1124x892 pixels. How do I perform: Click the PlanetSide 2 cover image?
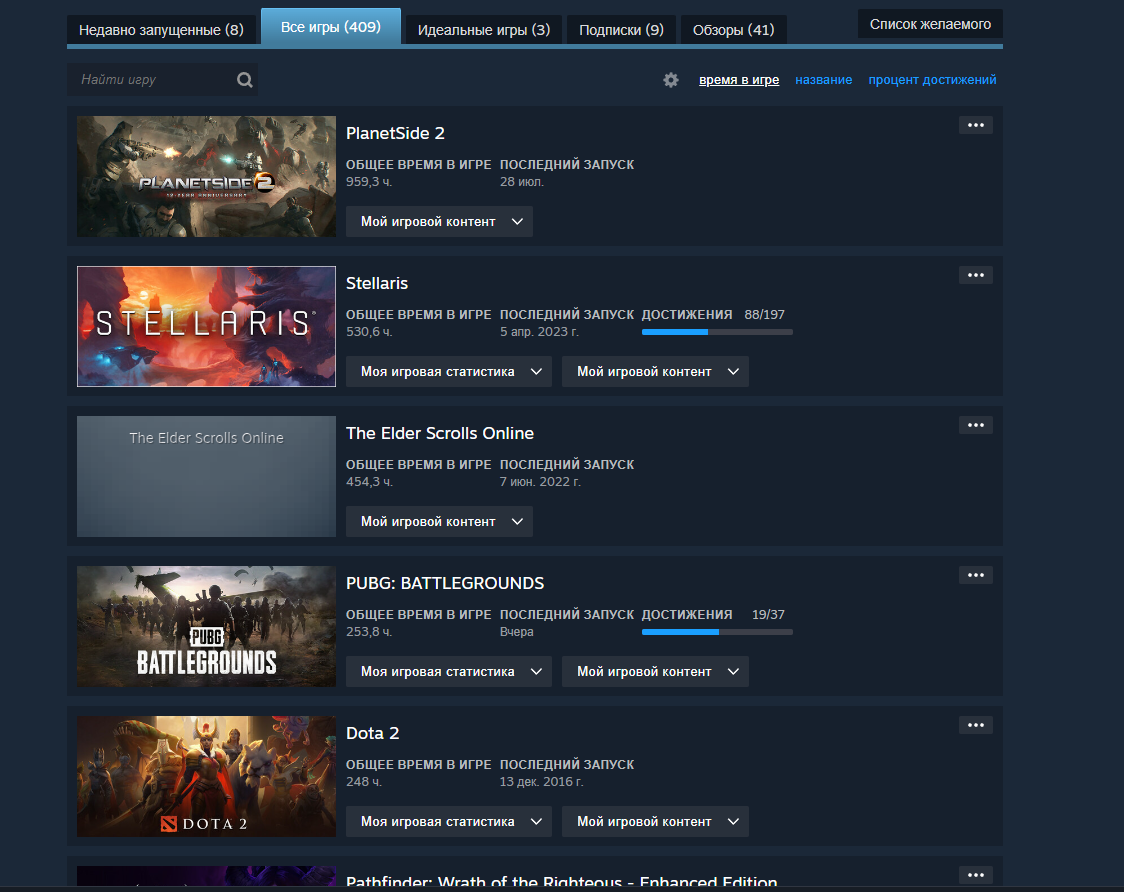coord(206,176)
